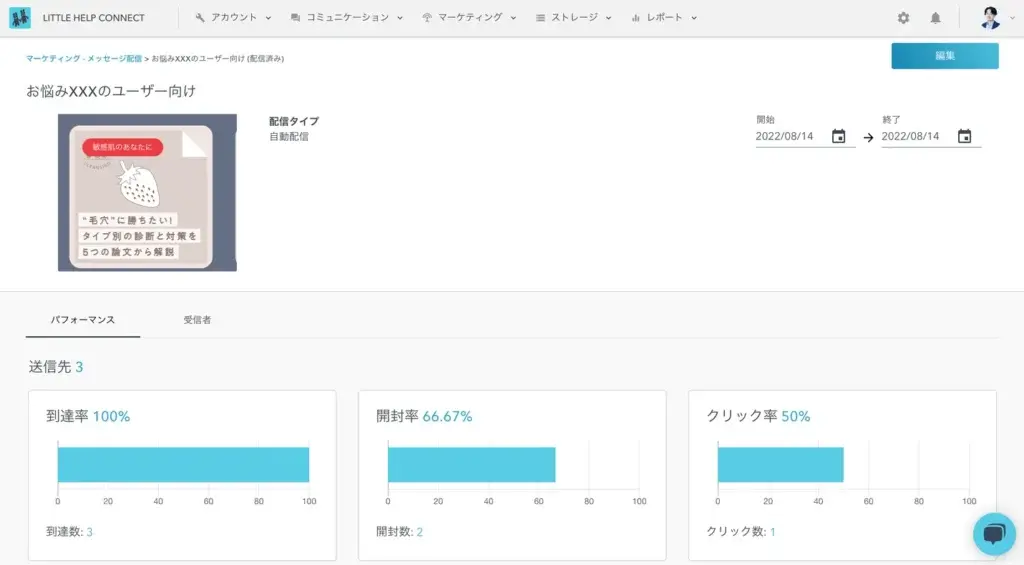
Task: Click the 終了 date input field
Action: click(916, 137)
